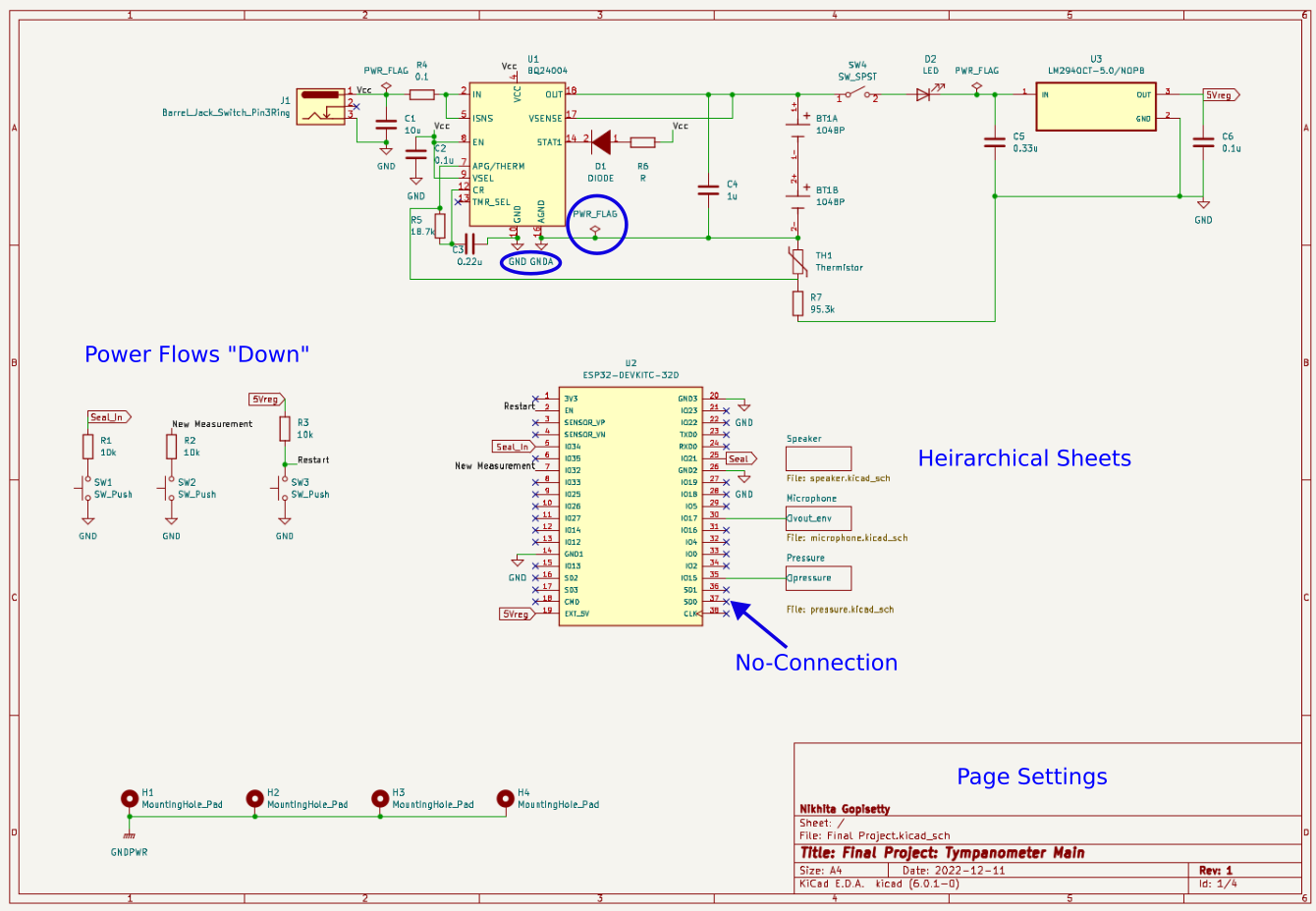1316x911 pixels.
Task: Select the U1 BQ24004 chip body
Action: click(518, 153)
